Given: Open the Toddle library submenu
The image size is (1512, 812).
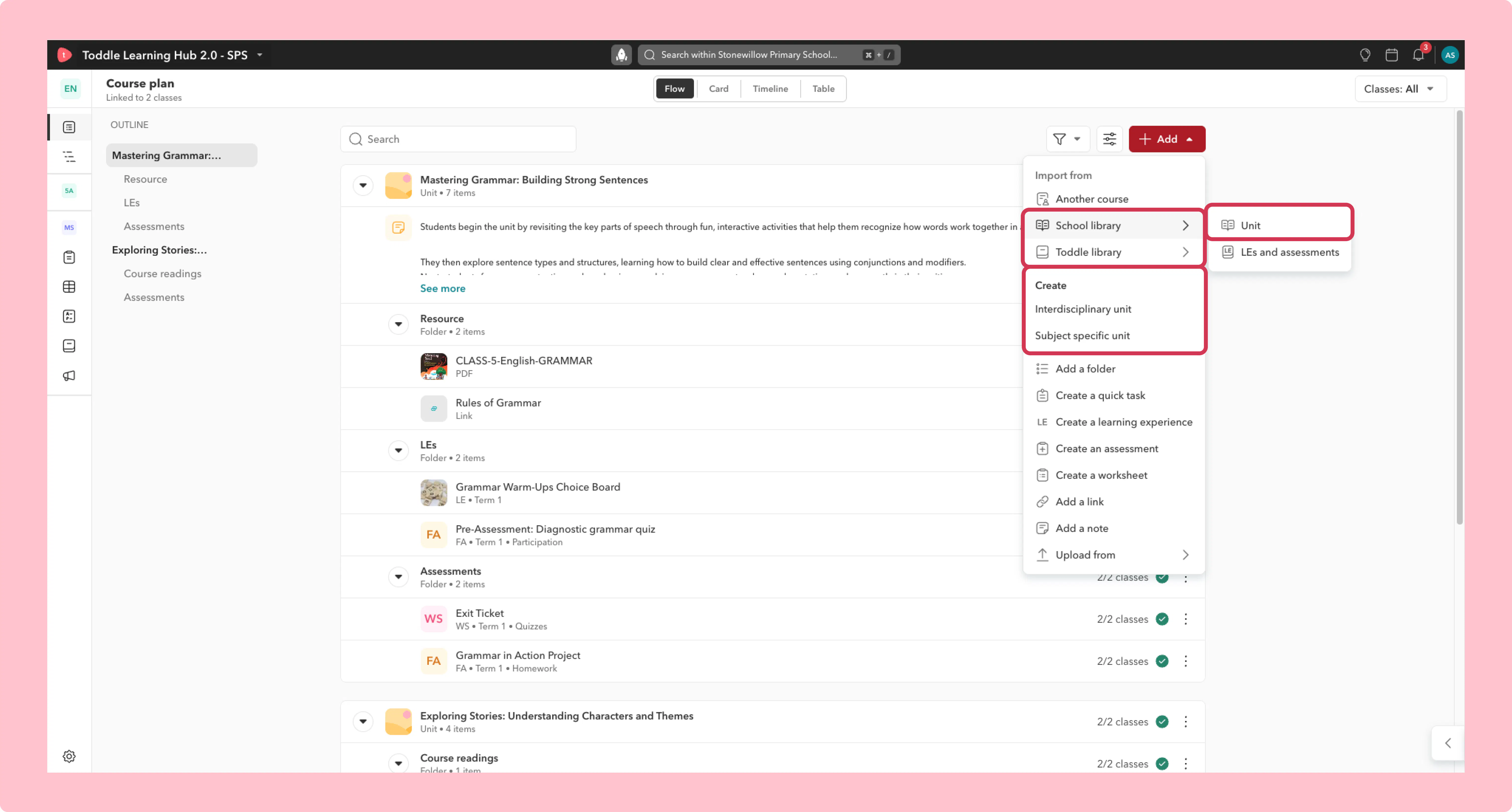Looking at the screenshot, I should pyautogui.click(x=1114, y=252).
